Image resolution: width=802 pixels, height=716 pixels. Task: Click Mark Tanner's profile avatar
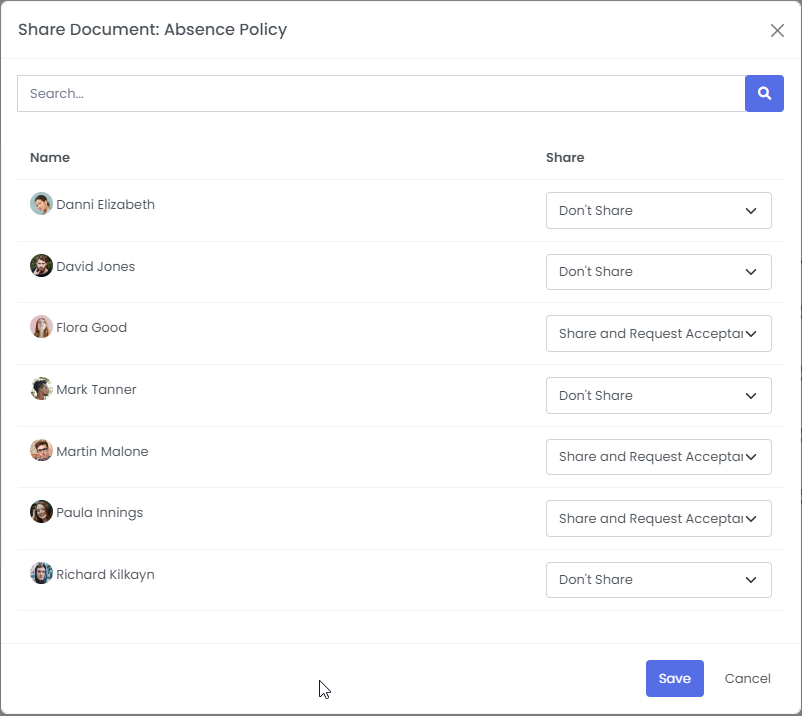pyautogui.click(x=41, y=388)
